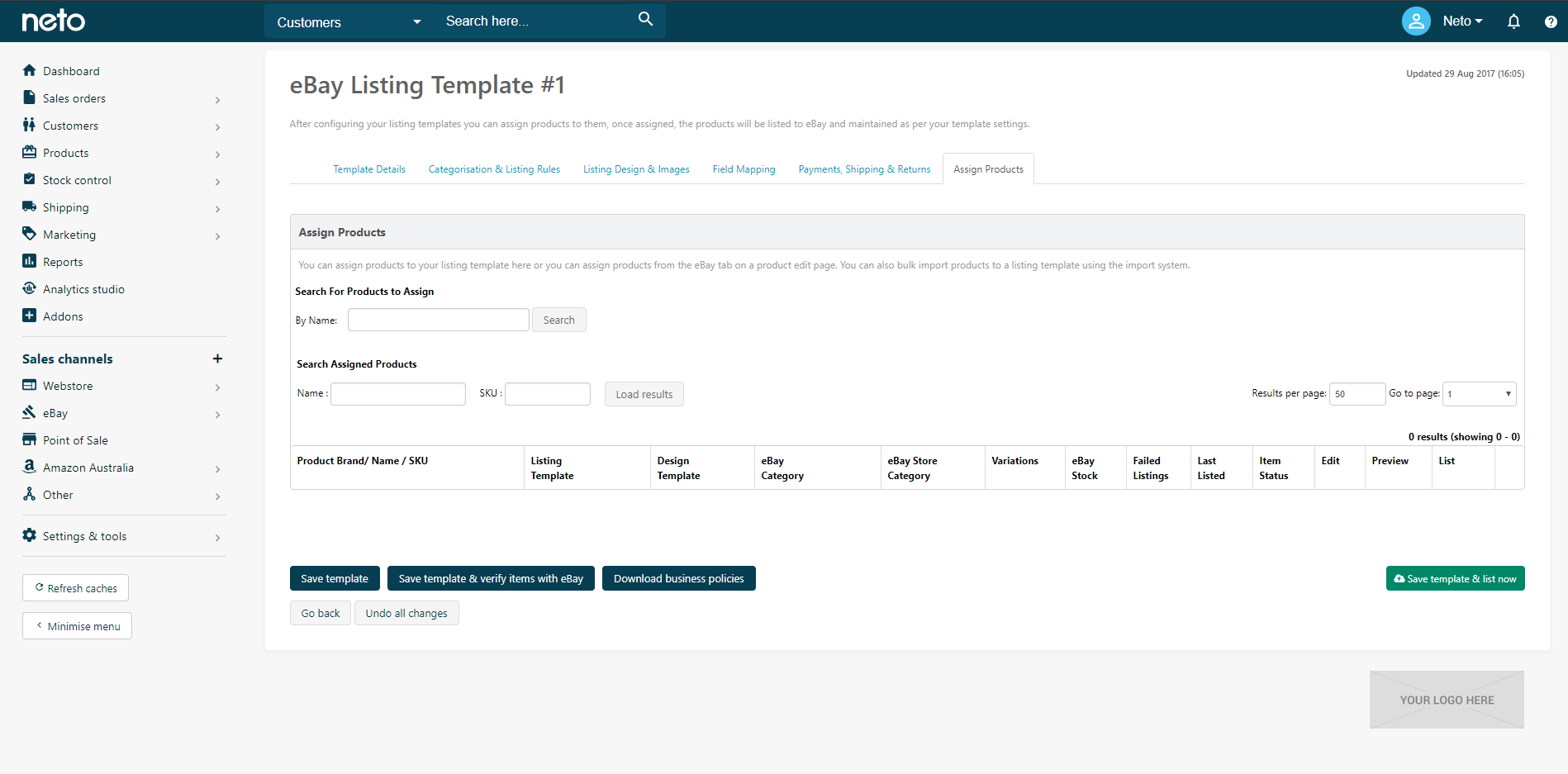Open Categorisation & Listing Rules tab
This screenshot has width=1568, height=774.
pos(494,169)
